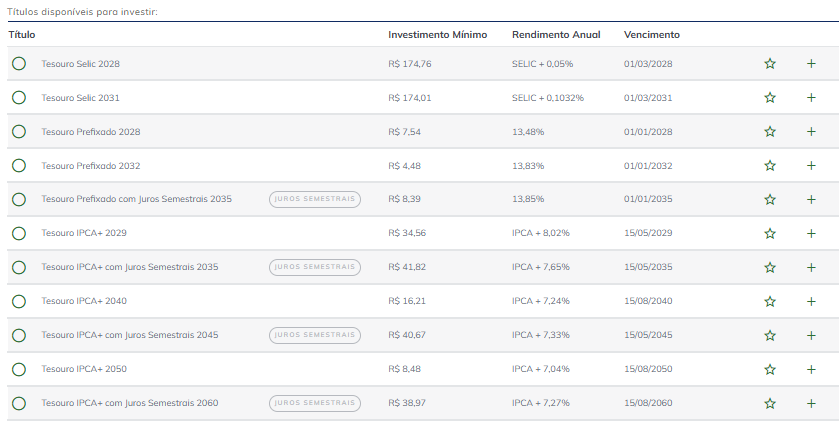Star Tesouro Prefixado com Juros Semestrais 2035
Viewport: 839px width, 425px height.
point(770,200)
